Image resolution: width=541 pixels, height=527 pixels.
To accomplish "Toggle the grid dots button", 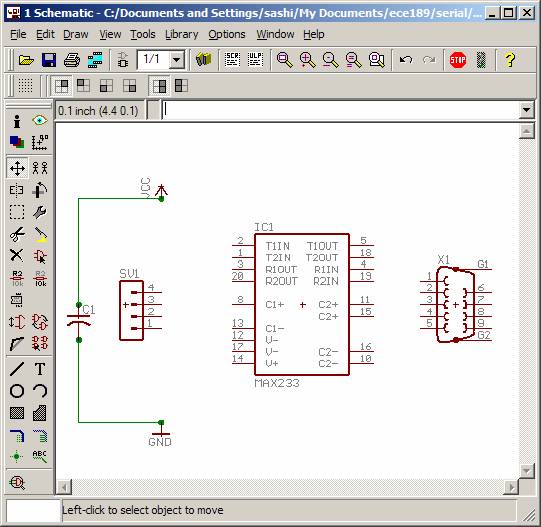I will 25,86.
